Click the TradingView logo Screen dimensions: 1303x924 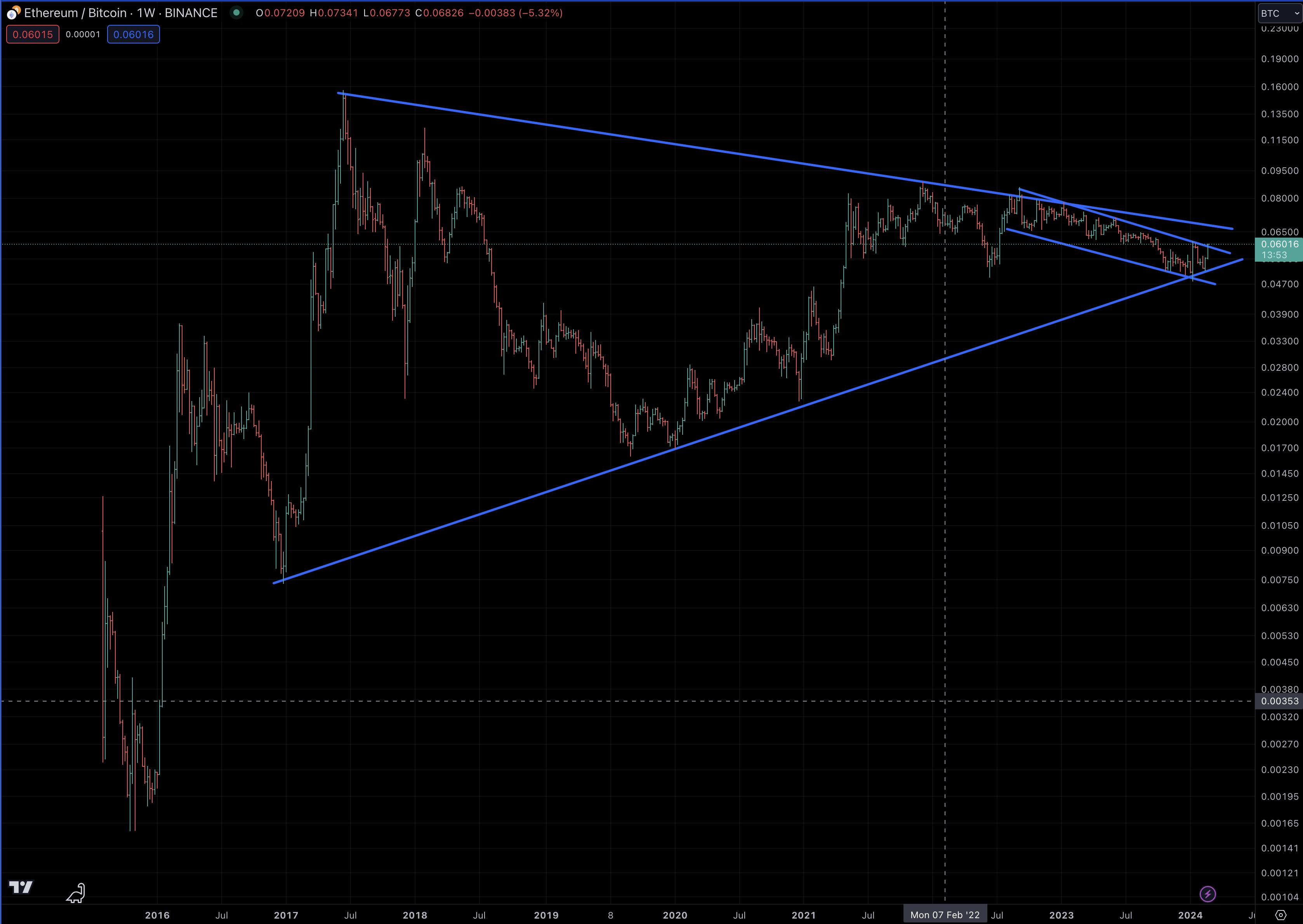pos(21,887)
